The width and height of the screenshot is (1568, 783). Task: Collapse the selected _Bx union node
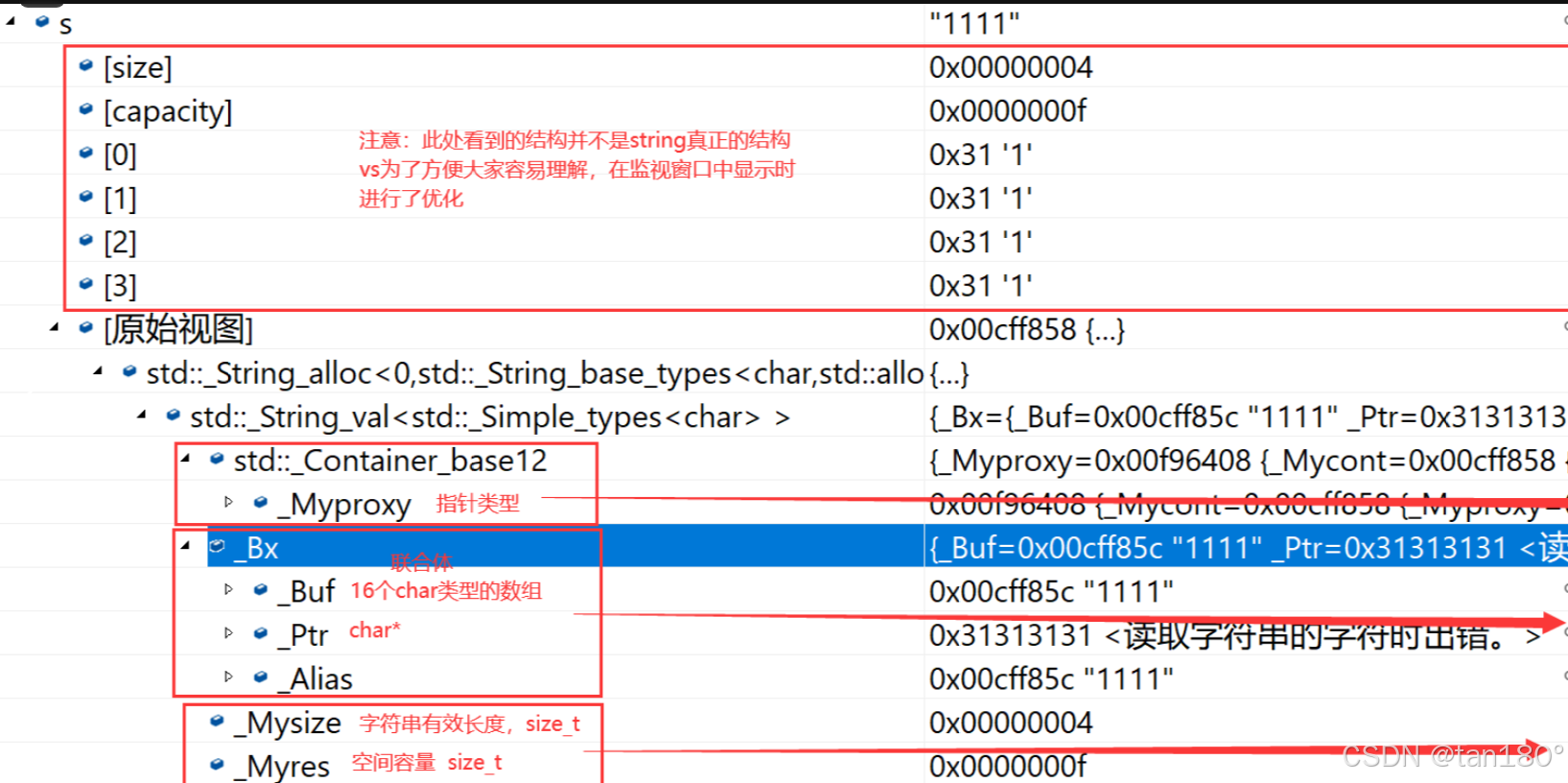186,546
